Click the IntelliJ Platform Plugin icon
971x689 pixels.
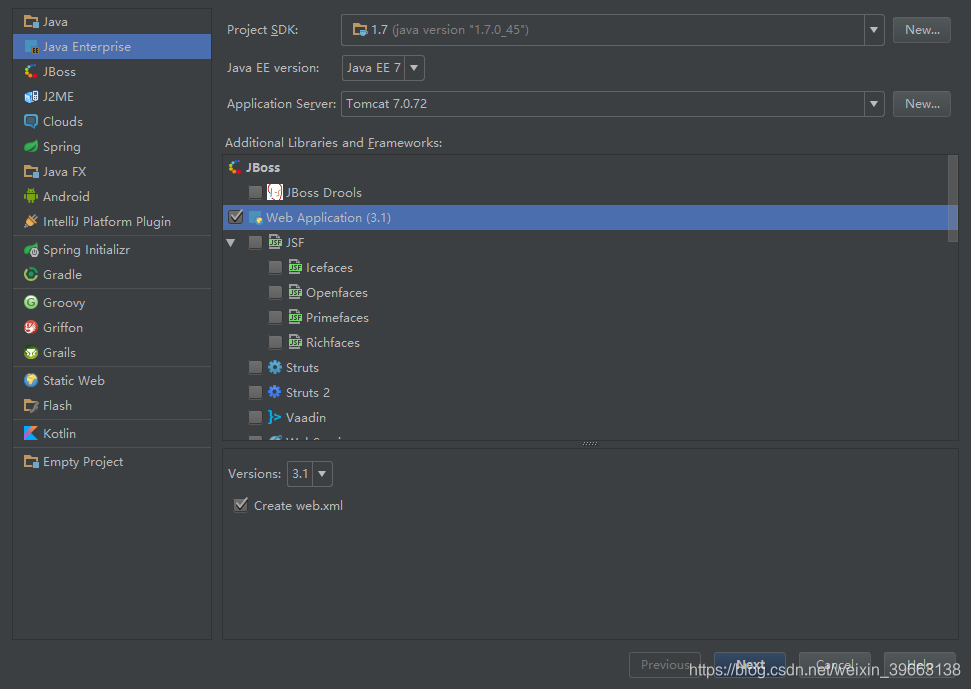(31, 222)
